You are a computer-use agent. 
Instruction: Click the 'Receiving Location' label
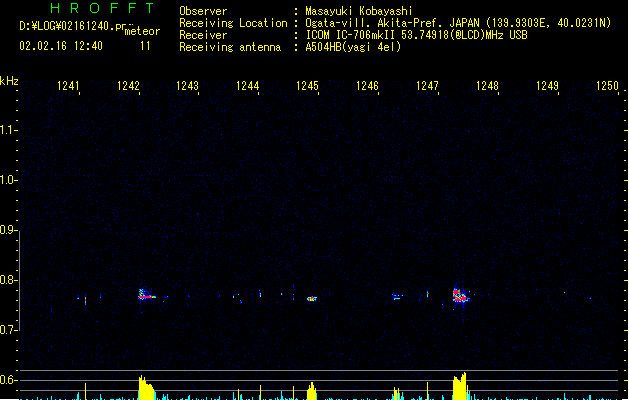[233, 23]
